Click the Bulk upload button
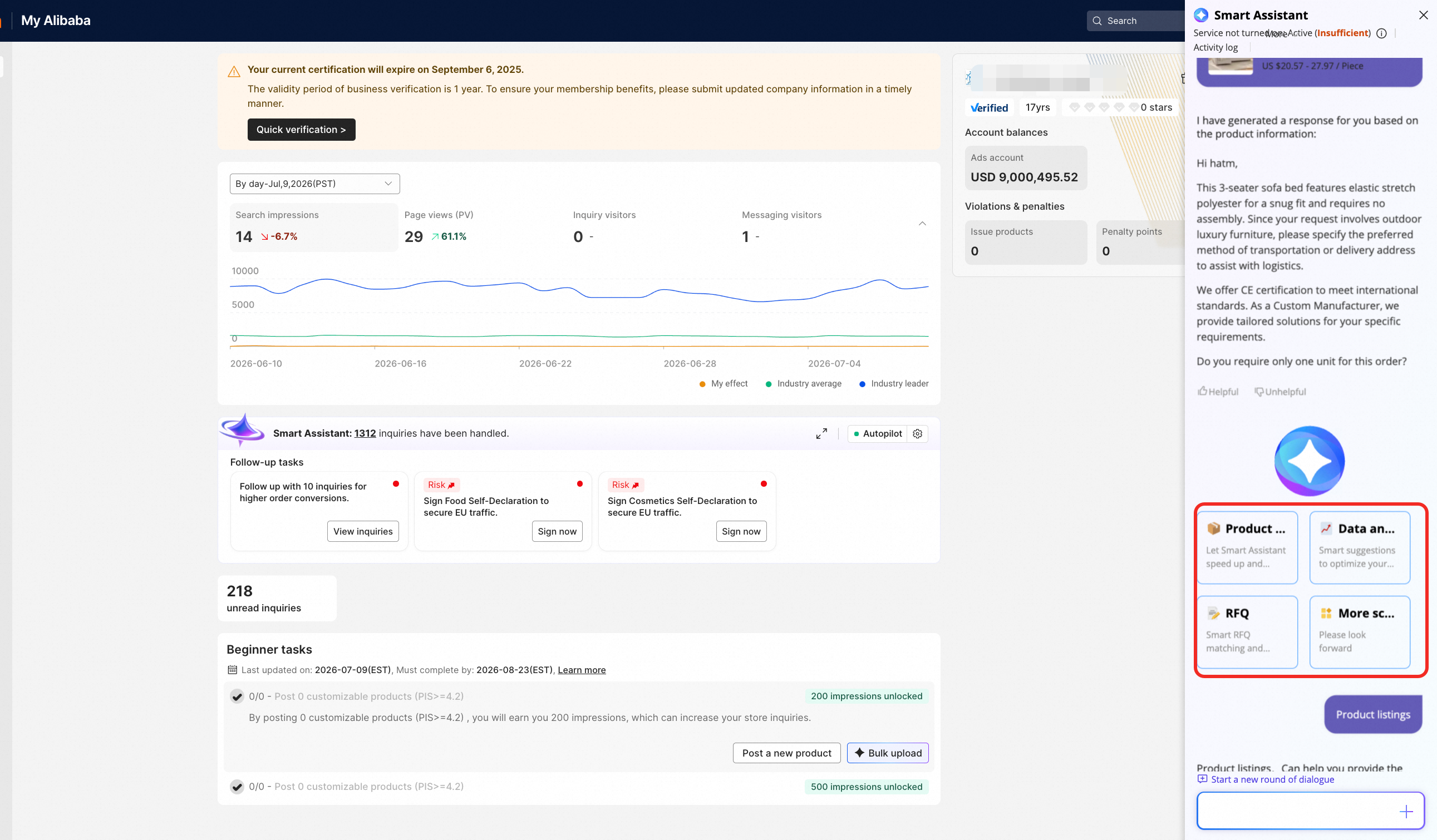Screen dimensions: 1437x840 coord(887,753)
